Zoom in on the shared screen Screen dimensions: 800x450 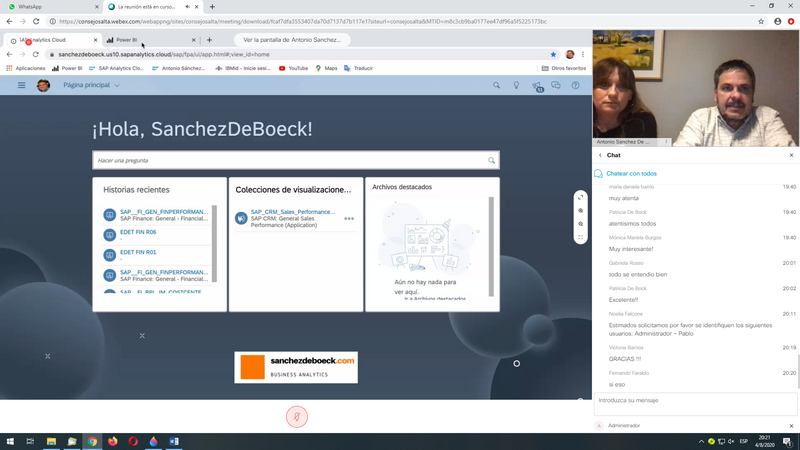(x=581, y=211)
